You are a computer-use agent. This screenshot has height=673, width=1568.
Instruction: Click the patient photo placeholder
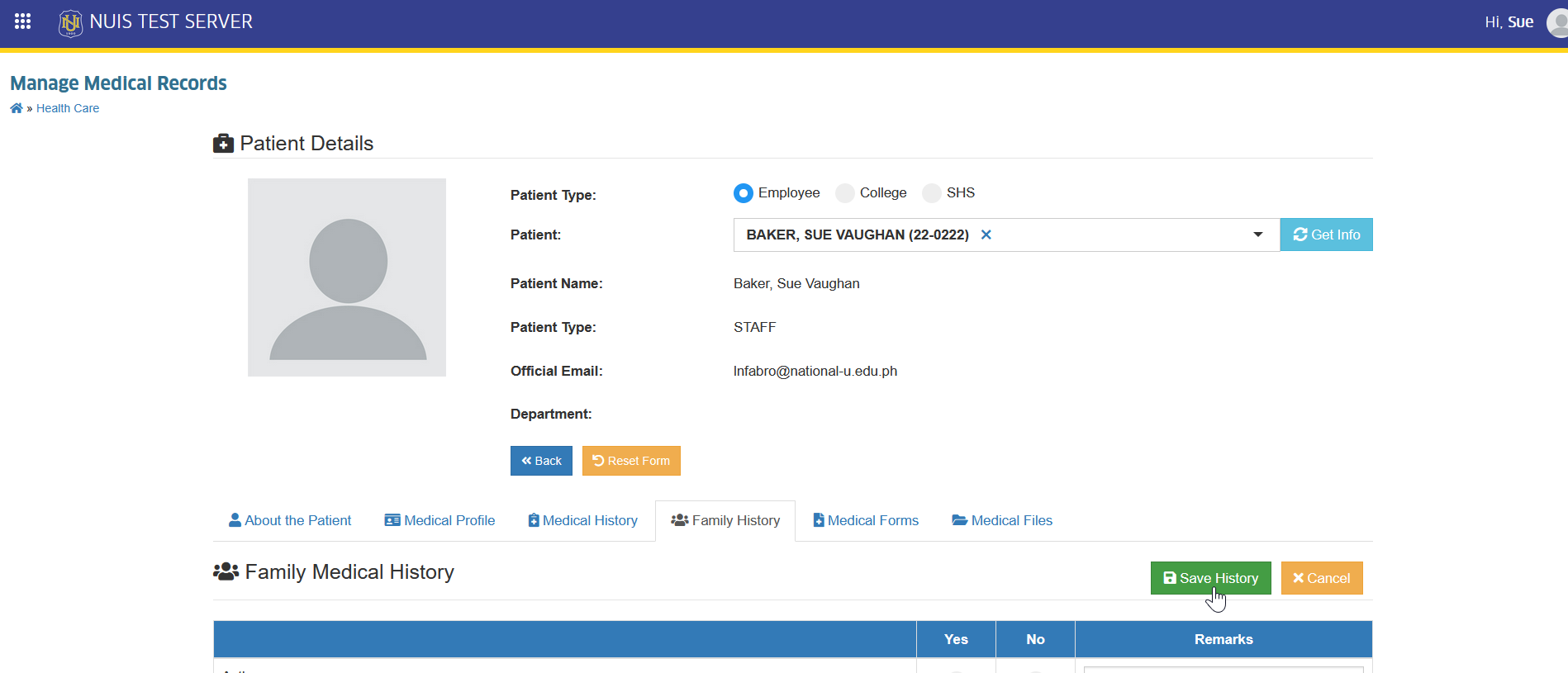[347, 277]
